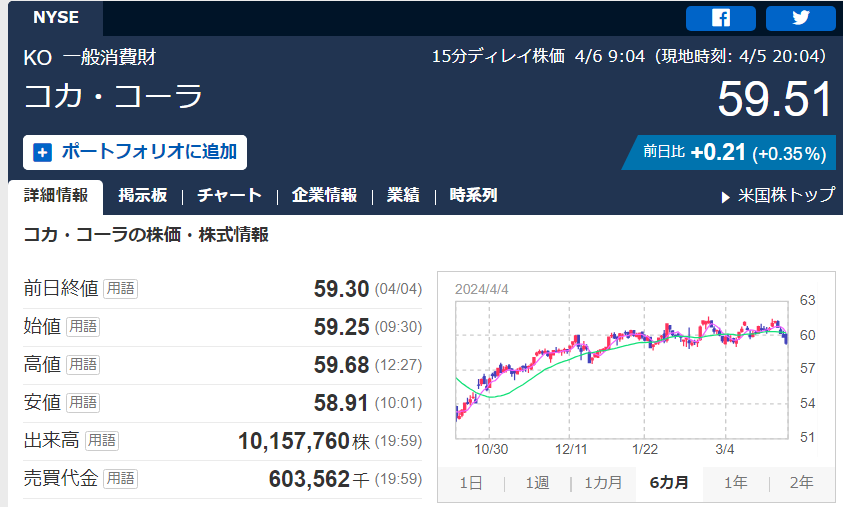Viewport: 843px width, 507px height.
Task: Open the 詳細情報 tab
Action: click(x=56, y=195)
